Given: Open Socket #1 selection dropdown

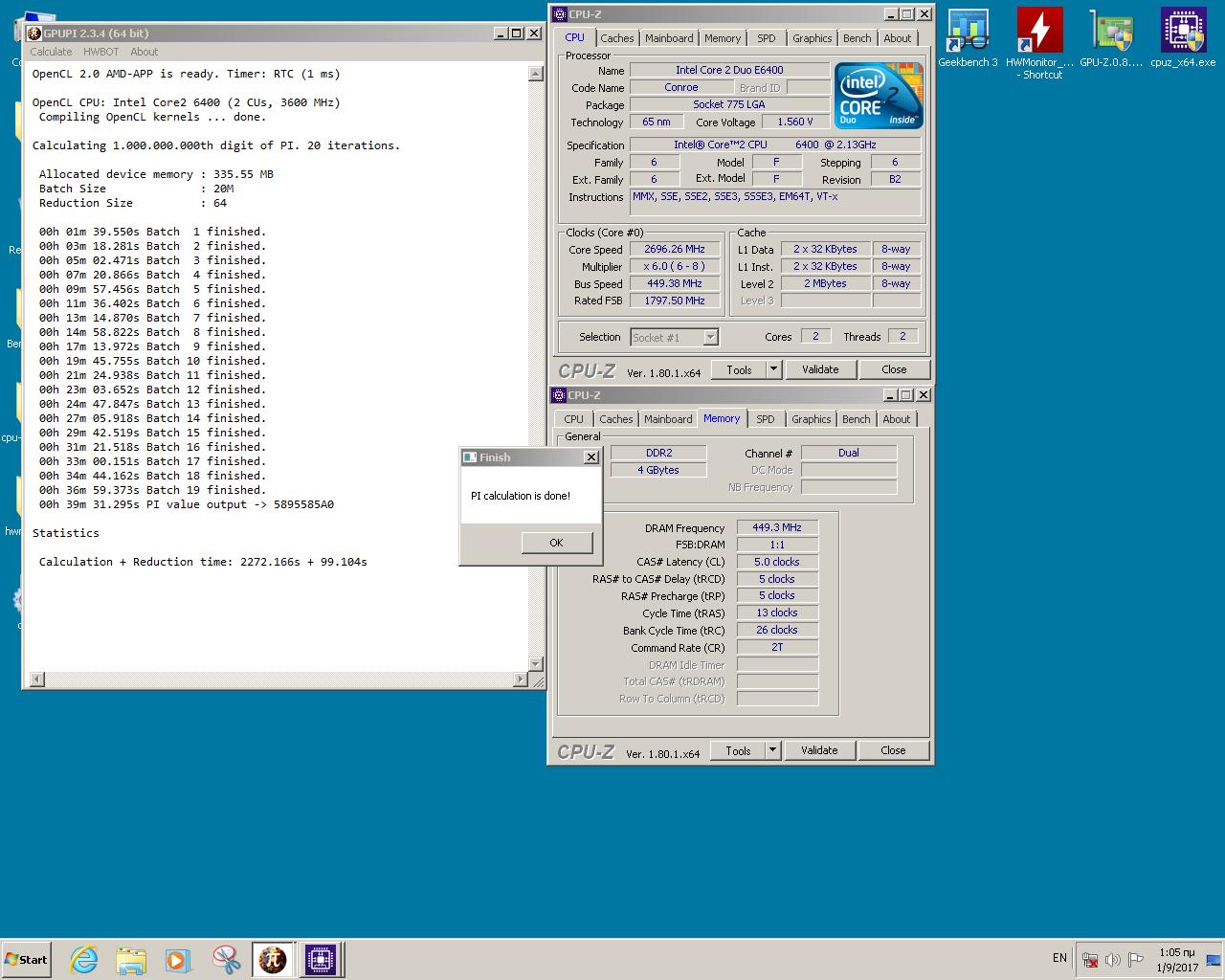Looking at the screenshot, I should 674,337.
